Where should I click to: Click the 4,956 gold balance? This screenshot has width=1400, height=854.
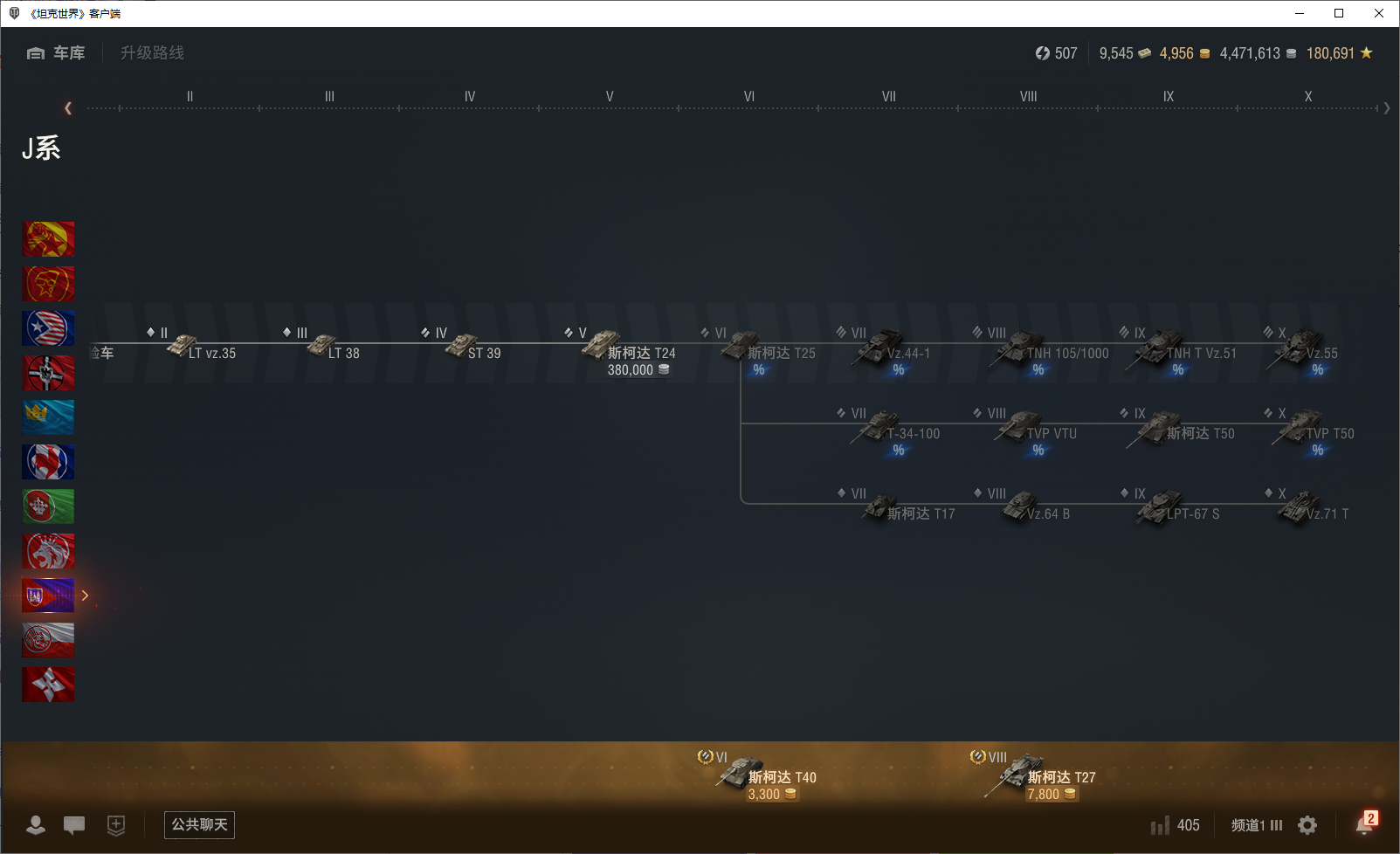coord(1185,53)
